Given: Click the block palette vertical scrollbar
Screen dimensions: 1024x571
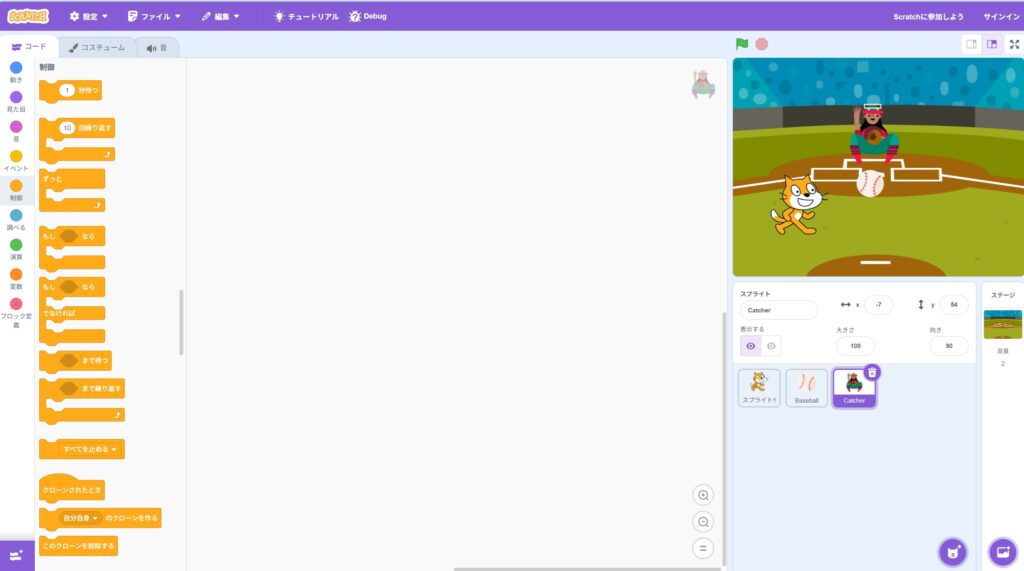Looking at the screenshot, I should 181,323.
